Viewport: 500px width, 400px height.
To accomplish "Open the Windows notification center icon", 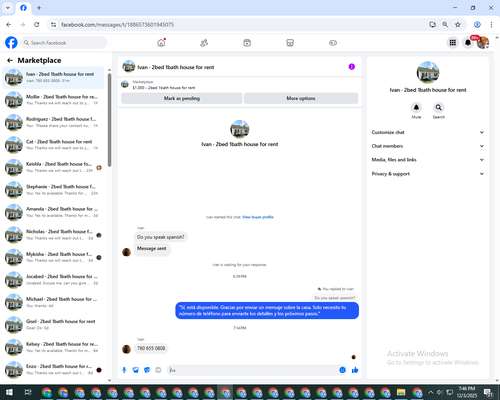I will pos(488,392).
